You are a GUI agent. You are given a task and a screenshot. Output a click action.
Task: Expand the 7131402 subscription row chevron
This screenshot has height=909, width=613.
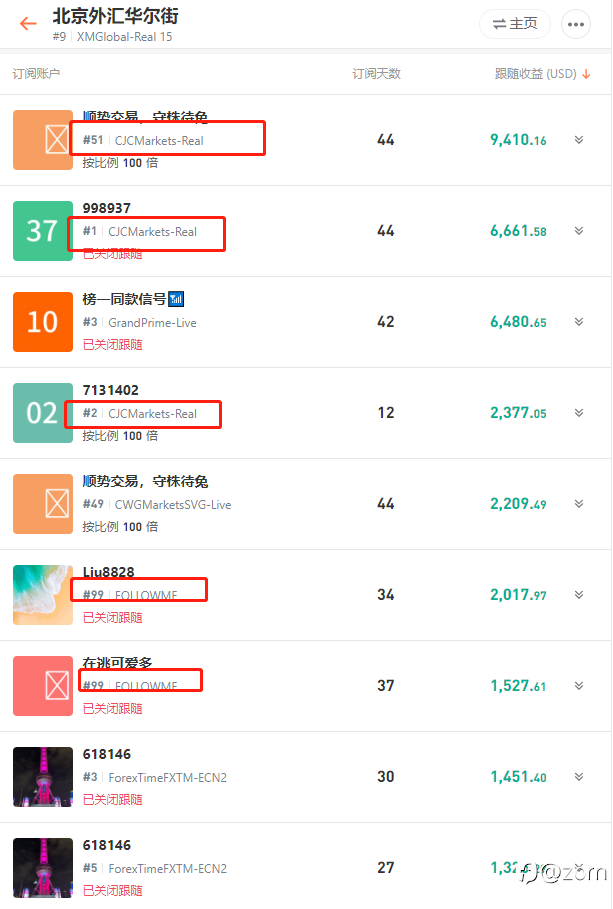click(578, 413)
